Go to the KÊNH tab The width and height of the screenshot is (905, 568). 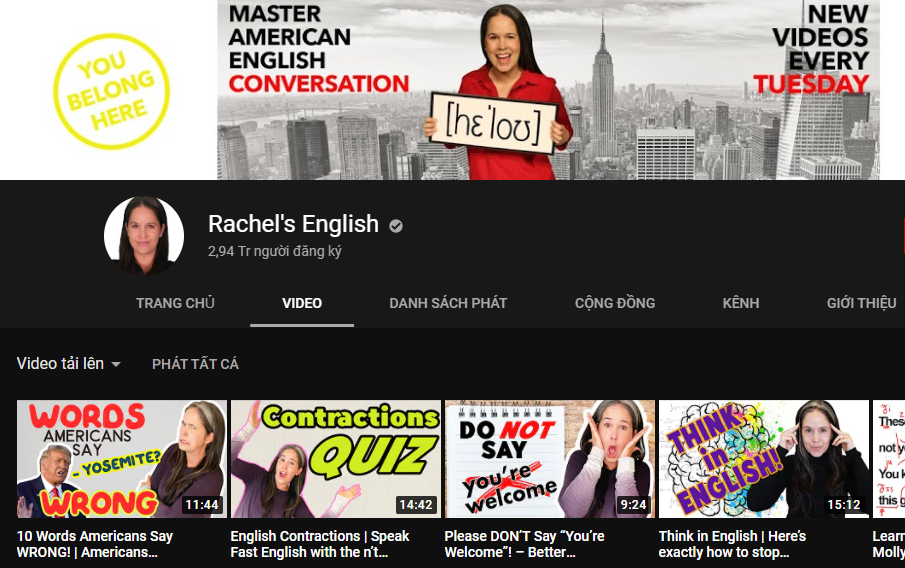coord(741,303)
